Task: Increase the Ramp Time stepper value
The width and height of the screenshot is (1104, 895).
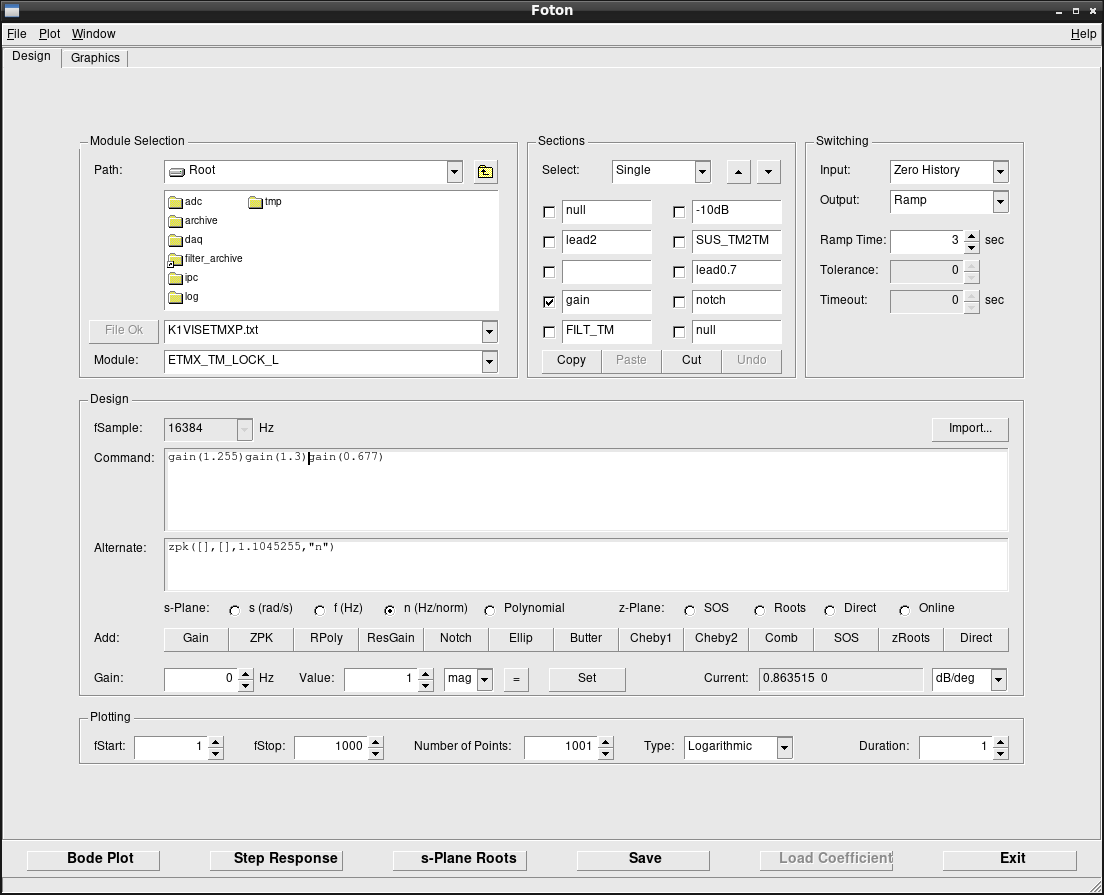Action: click(971, 235)
